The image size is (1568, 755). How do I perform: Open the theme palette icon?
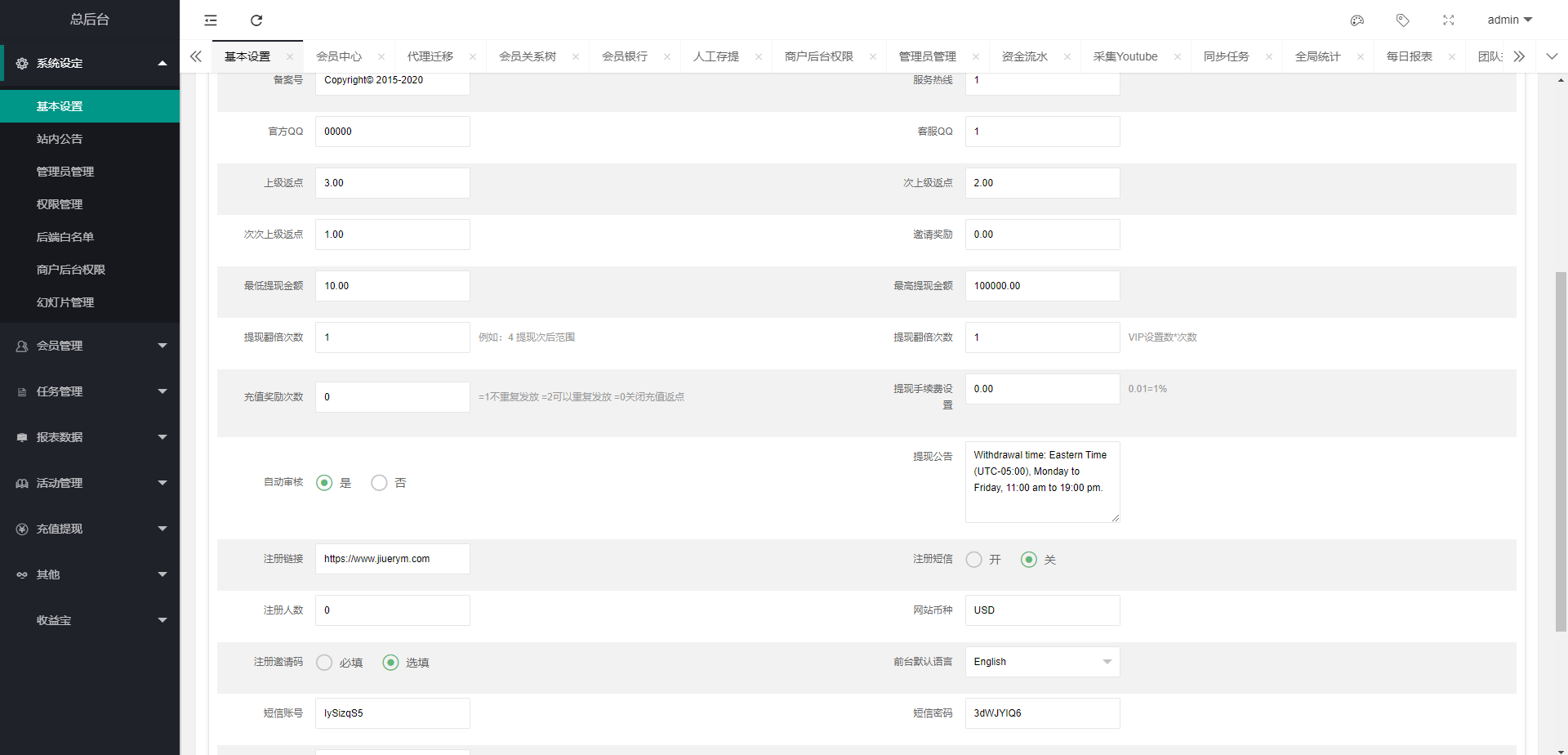click(x=1357, y=20)
